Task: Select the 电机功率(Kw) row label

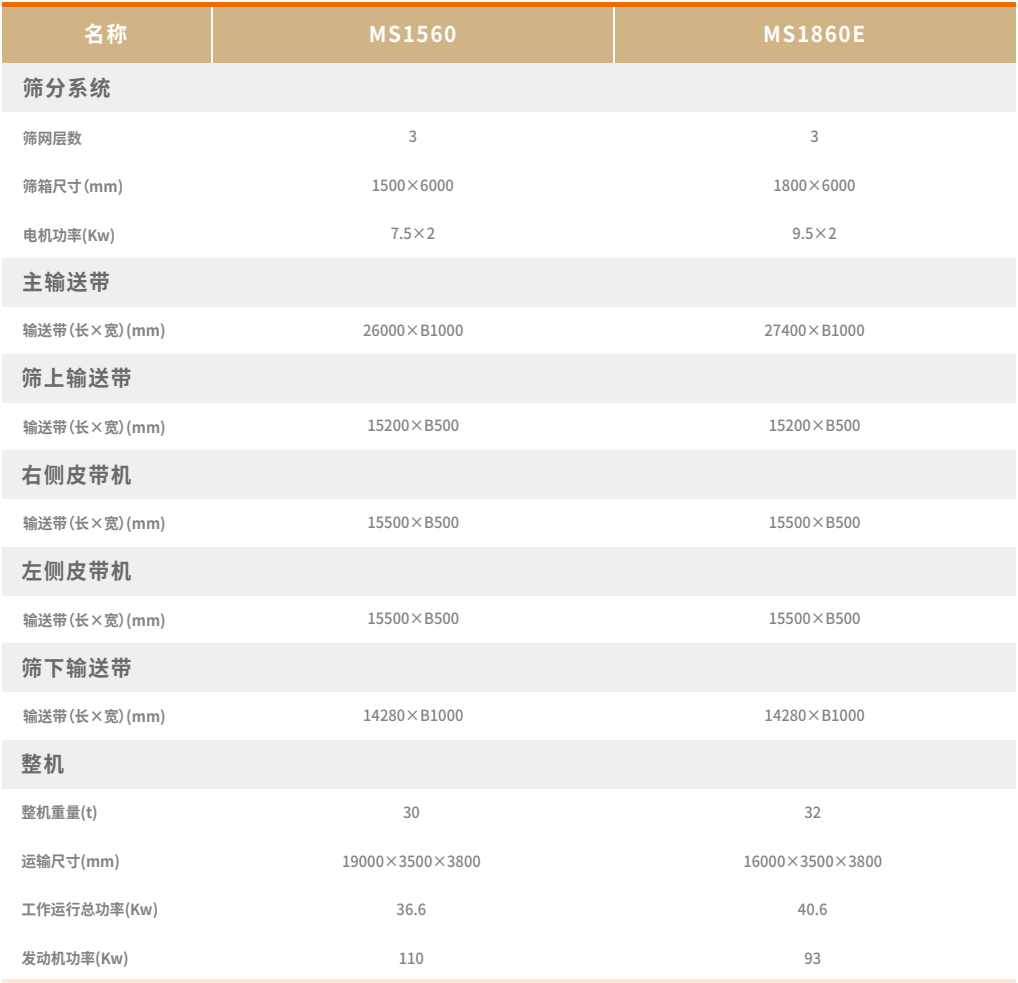Action: click(x=64, y=233)
